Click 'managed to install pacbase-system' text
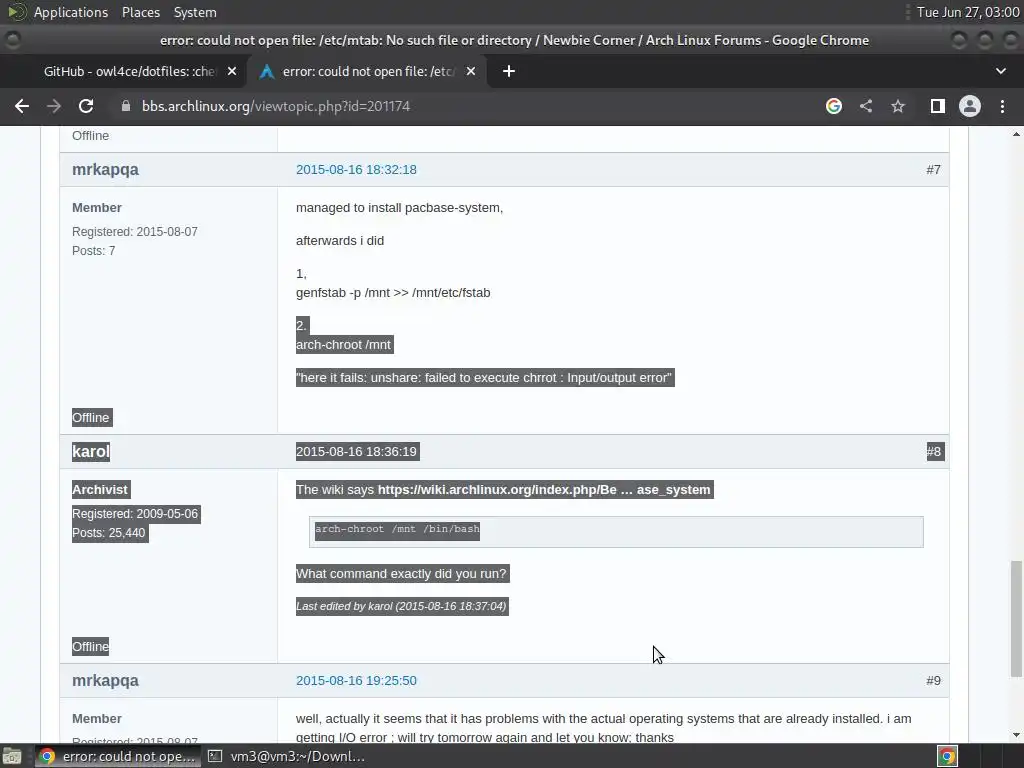Image resolution: width=1024 pixels, height=768 pixels. pyautogui.click(x=399, y=208)
